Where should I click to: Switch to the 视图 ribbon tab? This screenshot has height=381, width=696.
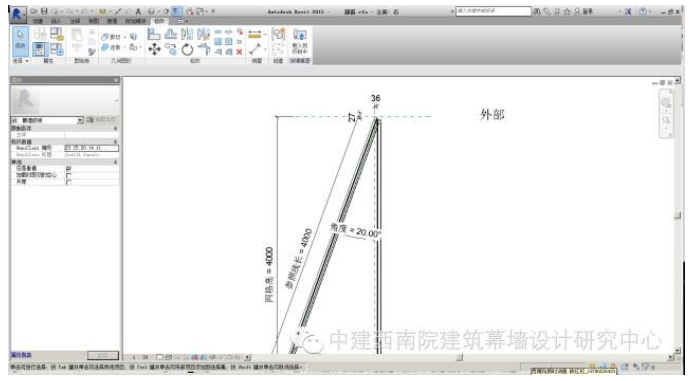[x=94, y=21]
